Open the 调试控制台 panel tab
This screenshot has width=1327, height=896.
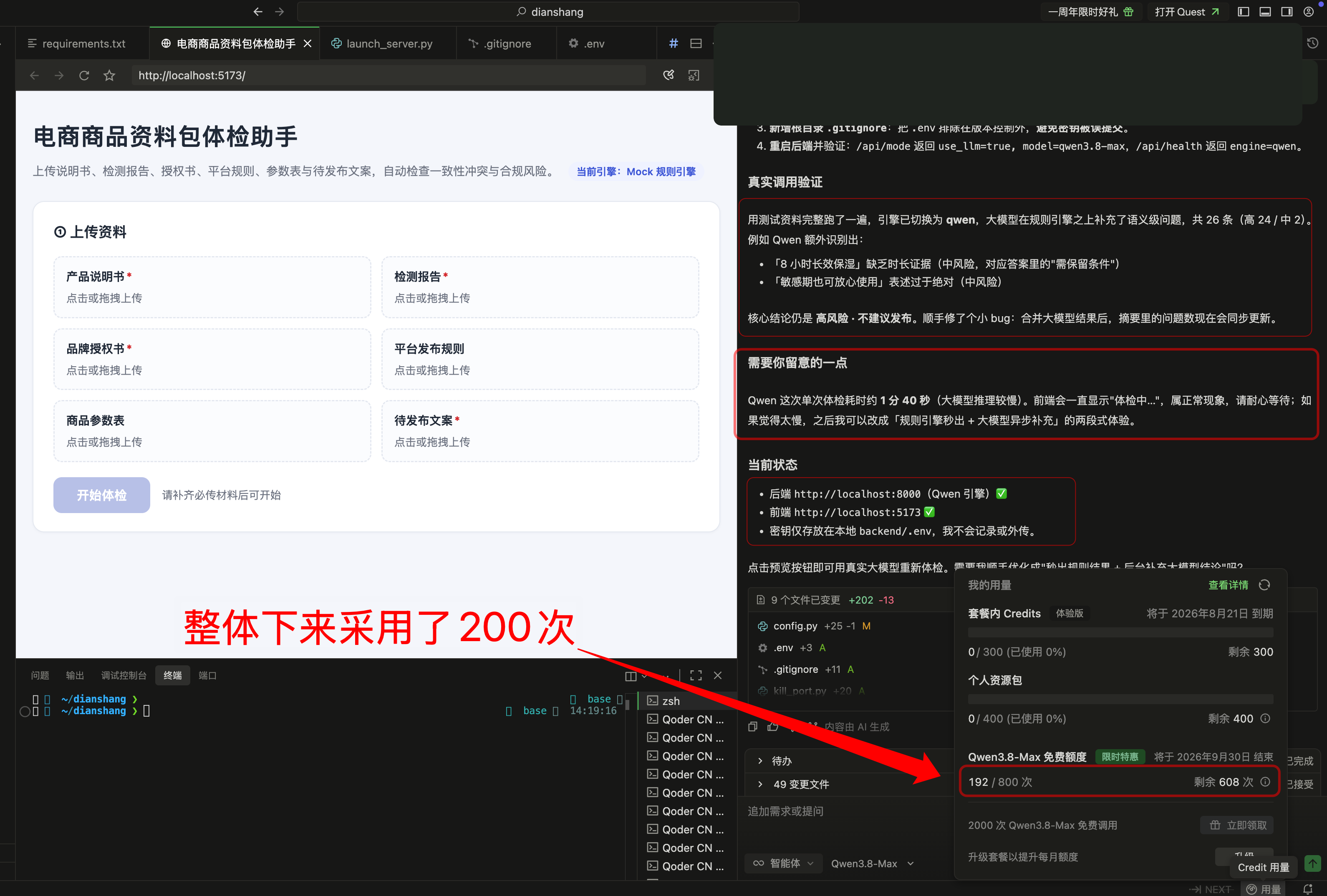coord(124,675)
